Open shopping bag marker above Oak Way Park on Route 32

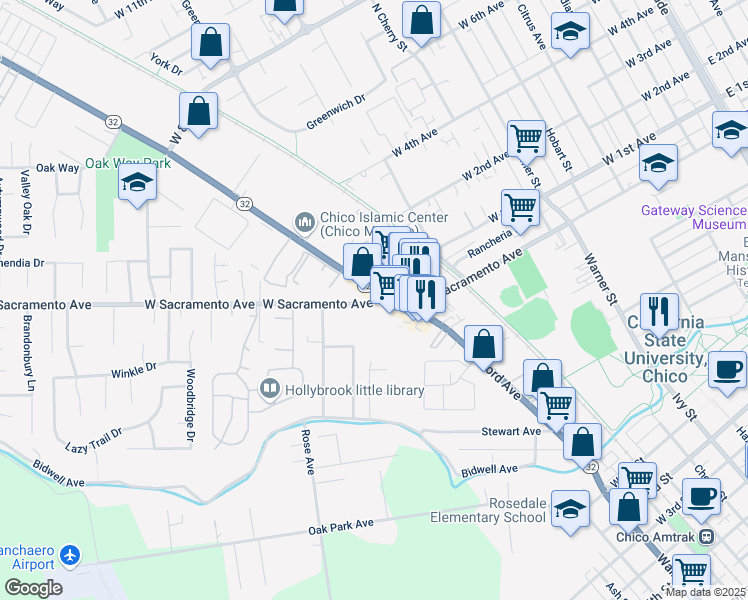pos(198,113)
